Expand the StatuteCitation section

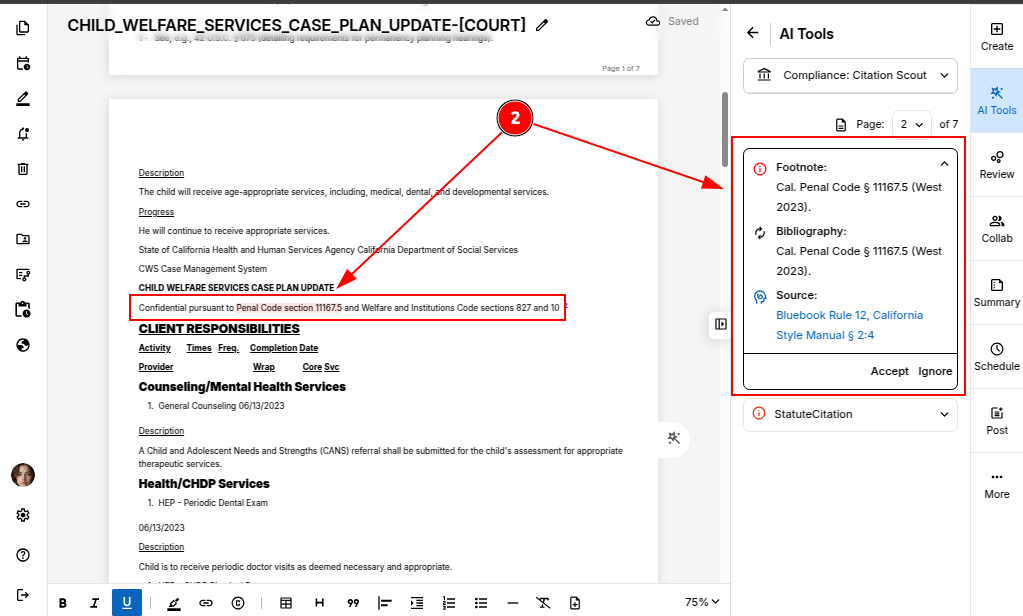850,414
